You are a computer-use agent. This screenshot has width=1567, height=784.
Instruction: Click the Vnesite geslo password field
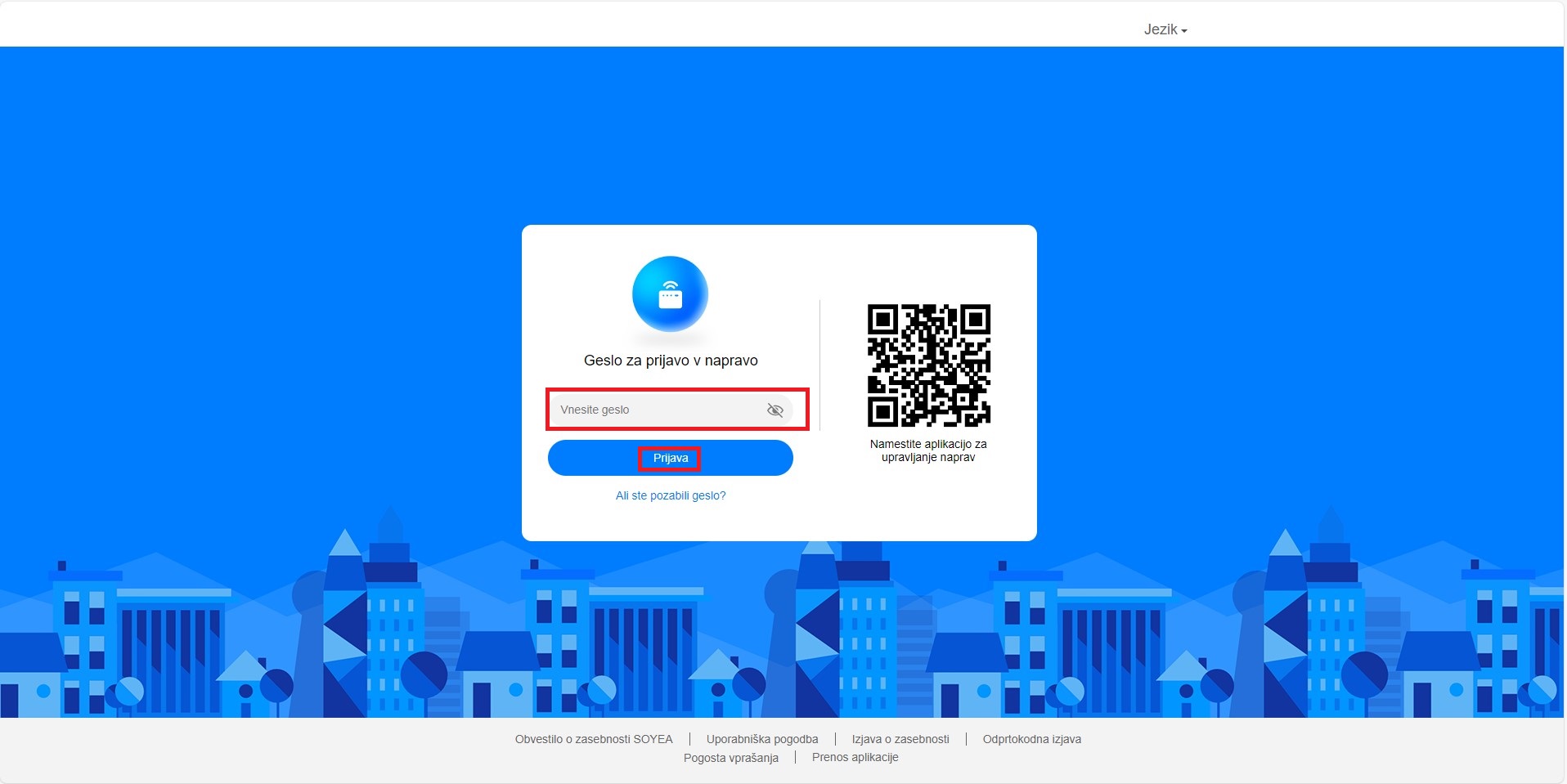click(x=671, y=410)
